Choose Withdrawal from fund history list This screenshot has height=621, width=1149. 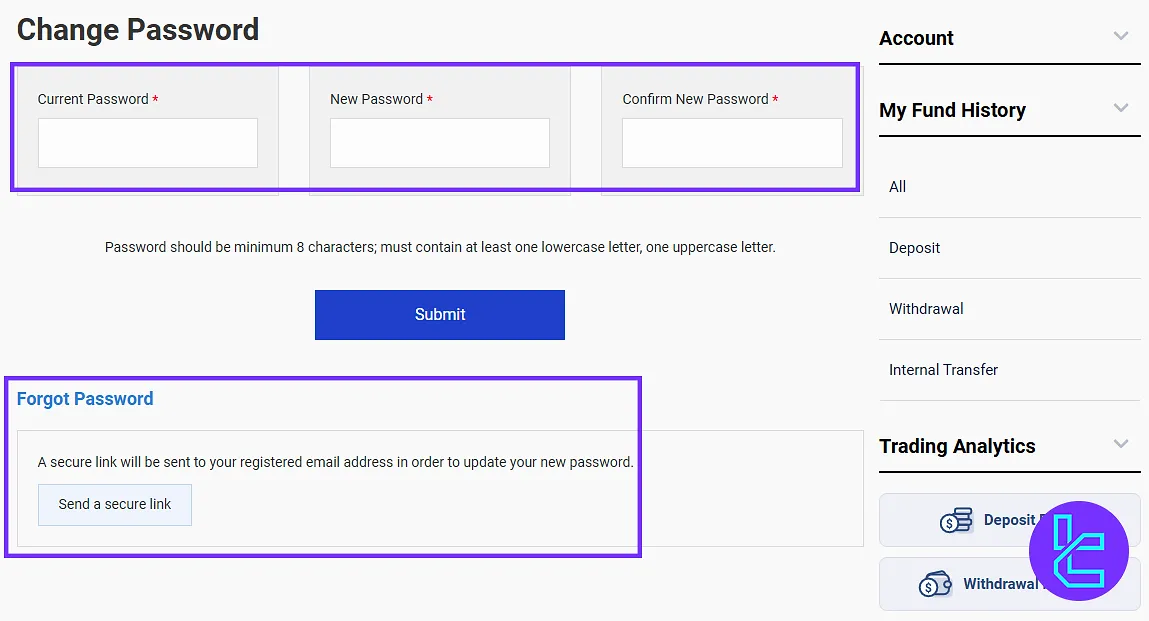(926, 309)
